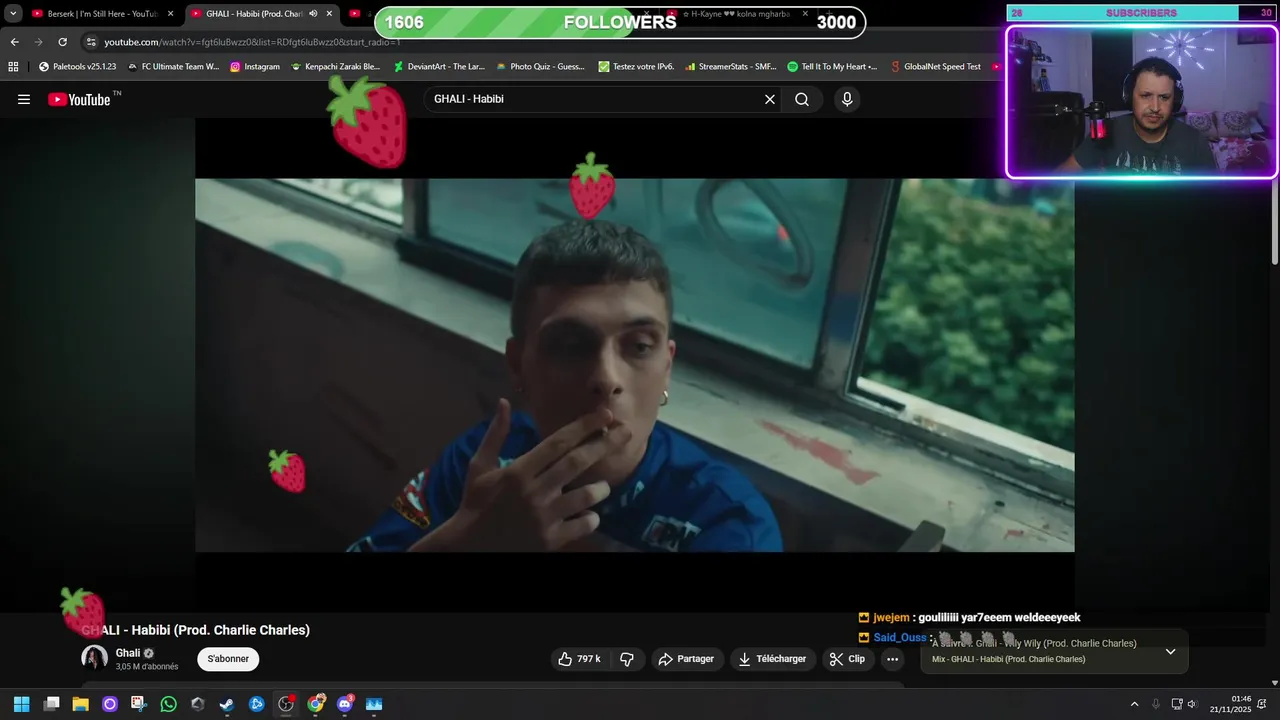This screenshot has height=720, width=1280.
Task: Mute the GHALI tab via speaker icon
Action: click(x=313, y=14)
